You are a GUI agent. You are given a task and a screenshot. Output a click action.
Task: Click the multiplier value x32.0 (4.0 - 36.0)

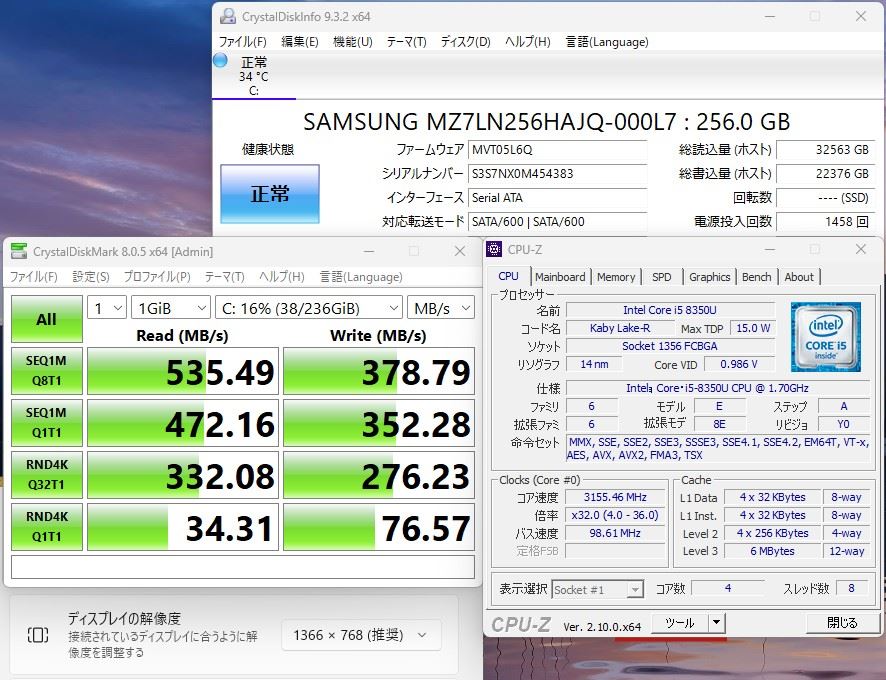(615, 516)
